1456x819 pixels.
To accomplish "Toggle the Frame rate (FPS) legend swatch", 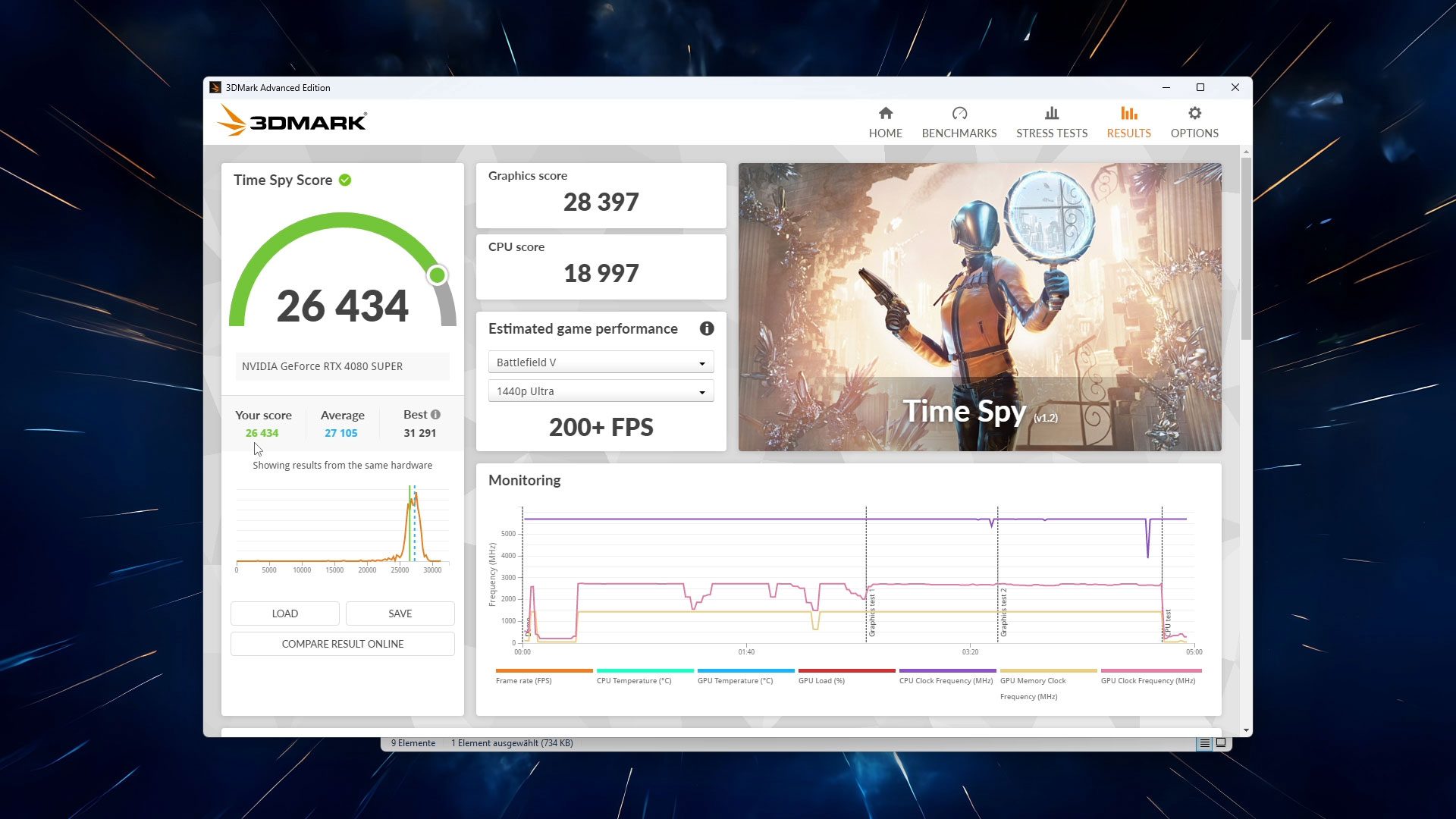I will click(x=544, y=671).
